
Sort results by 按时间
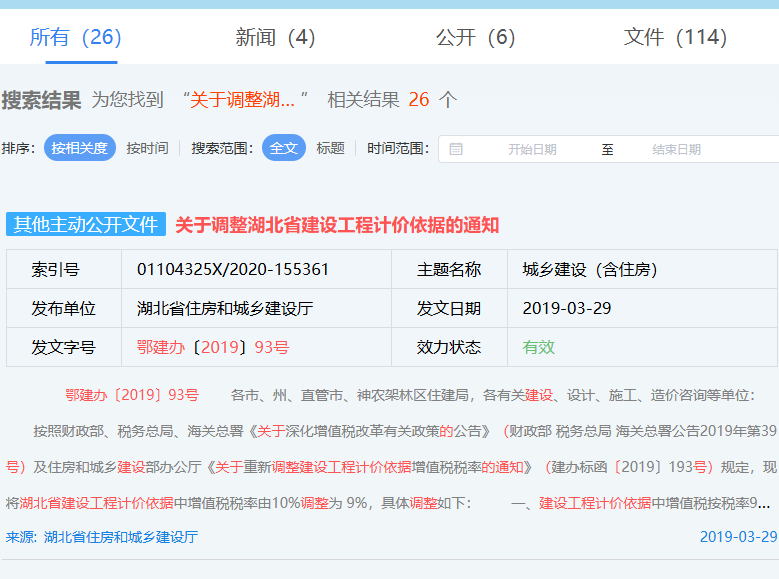(x=147, y=148)
